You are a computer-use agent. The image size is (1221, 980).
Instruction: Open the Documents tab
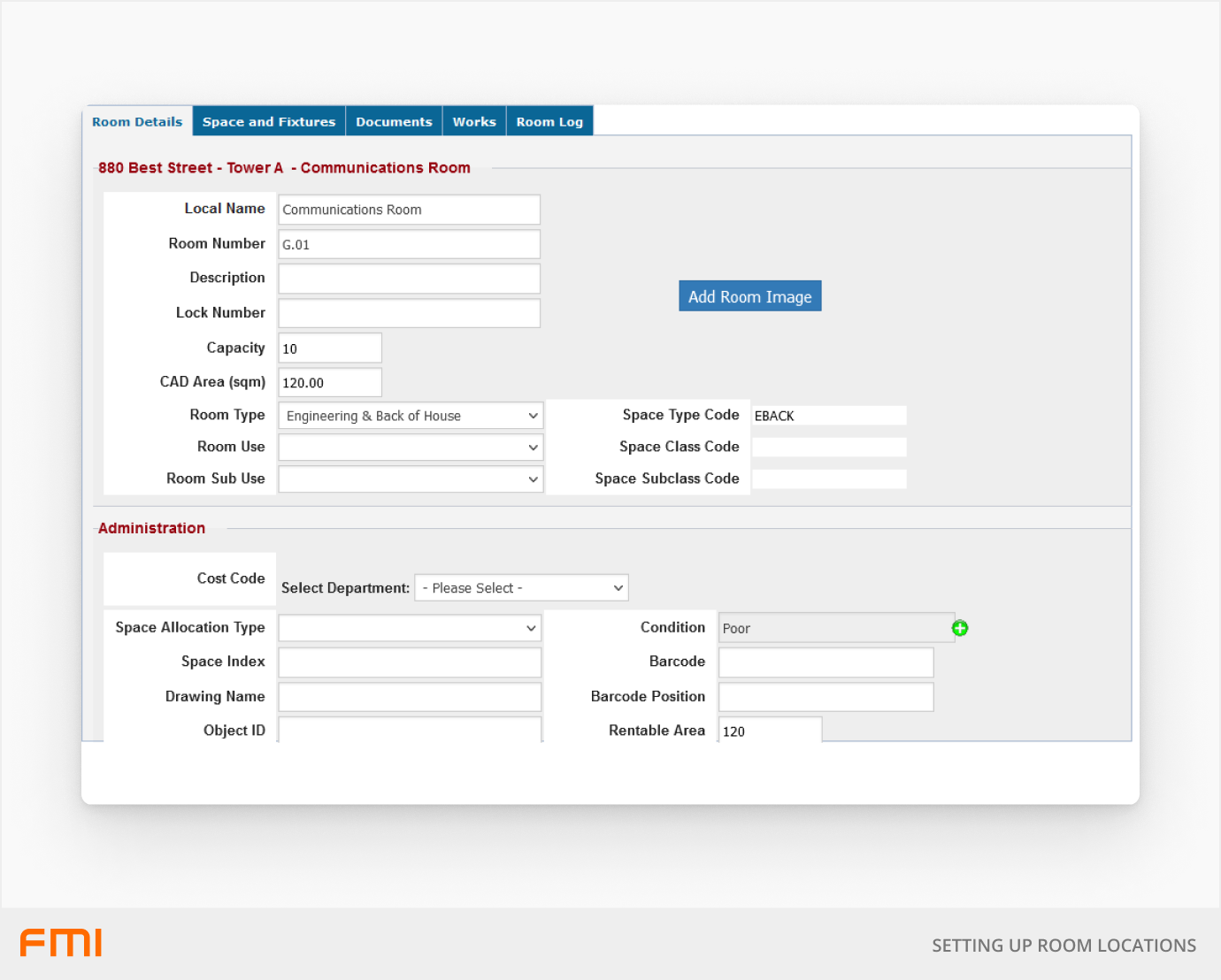pos(394,122)
